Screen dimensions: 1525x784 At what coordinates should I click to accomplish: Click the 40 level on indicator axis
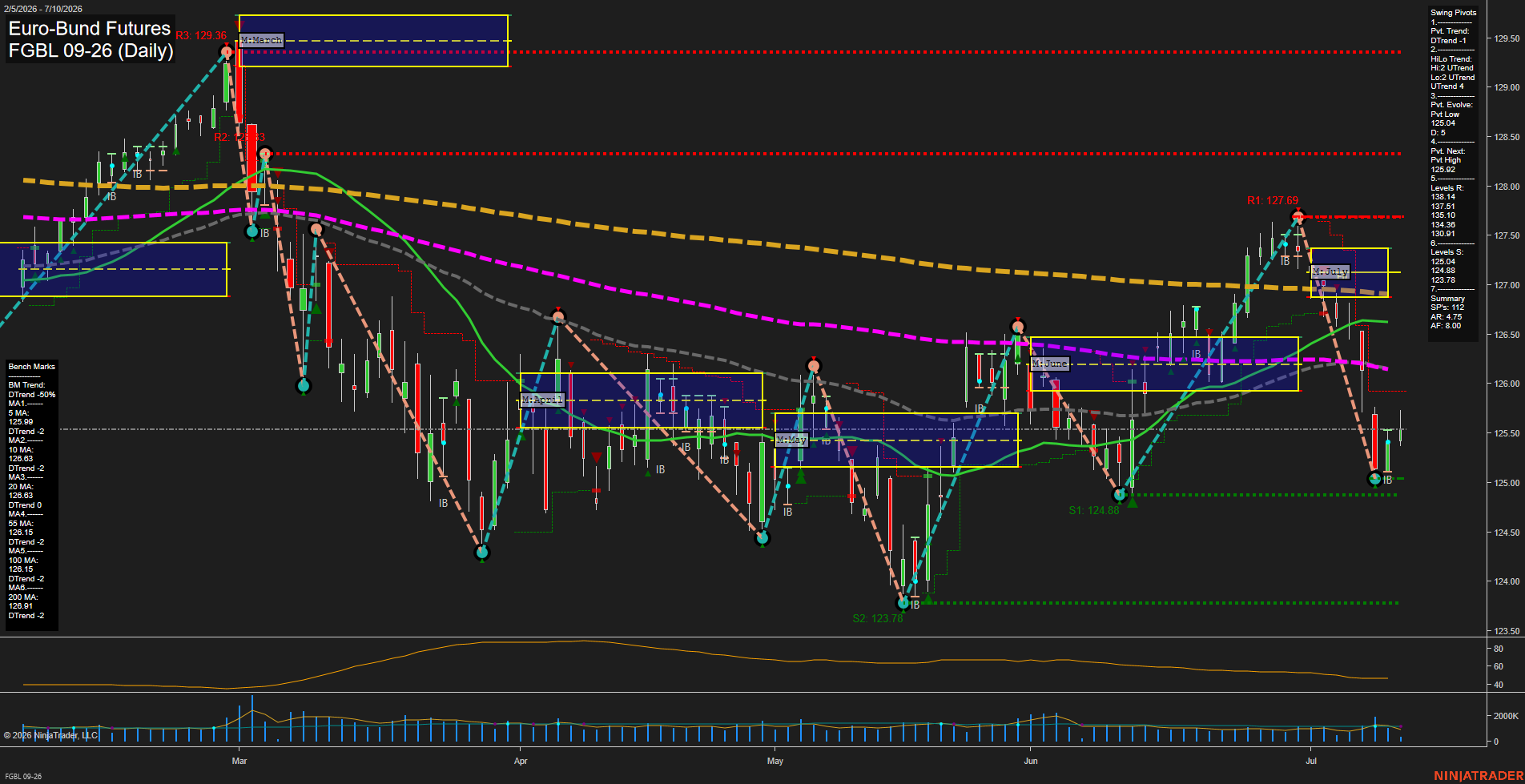point(1499,685)
